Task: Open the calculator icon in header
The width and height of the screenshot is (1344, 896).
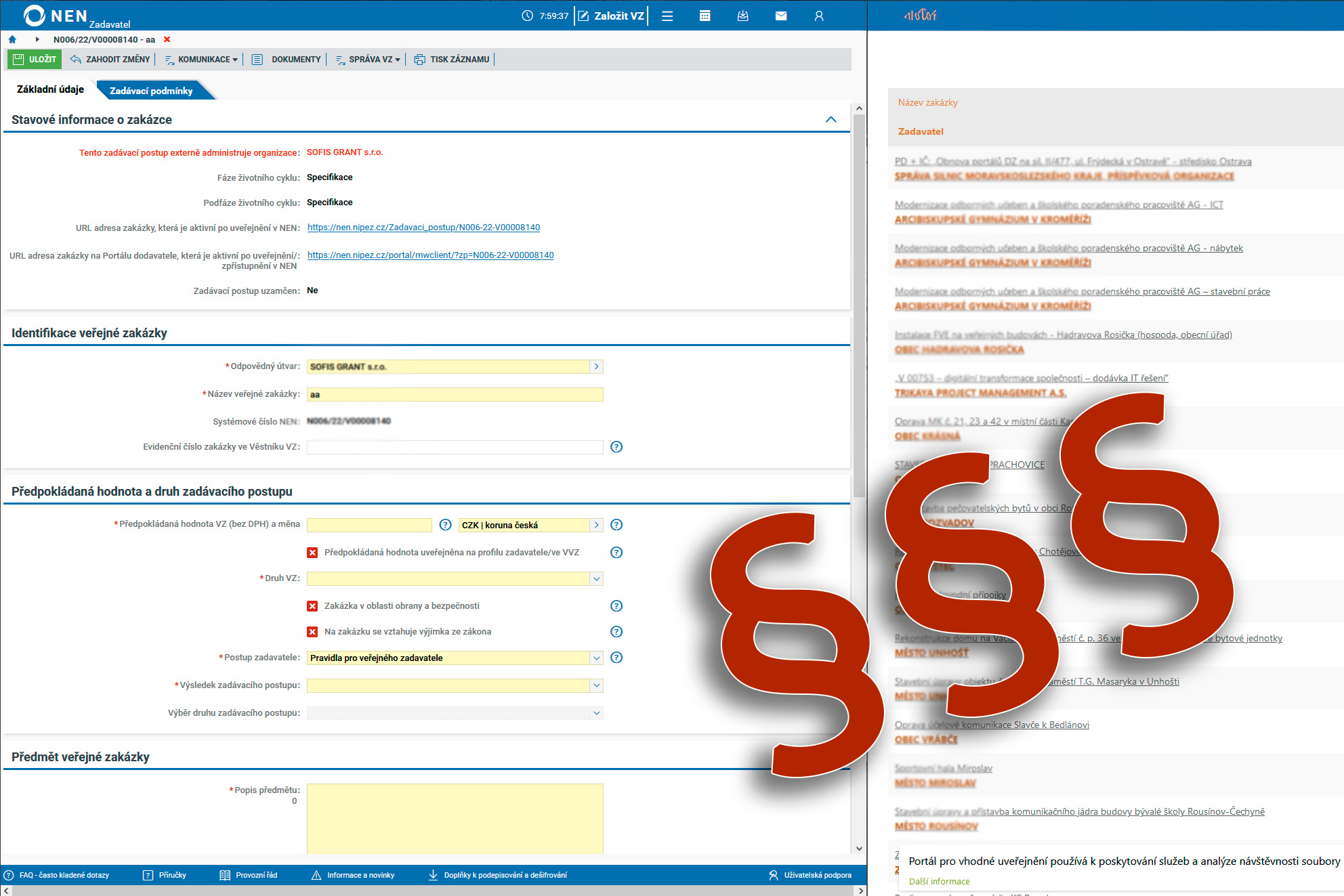Action: [x=705, y=16]
